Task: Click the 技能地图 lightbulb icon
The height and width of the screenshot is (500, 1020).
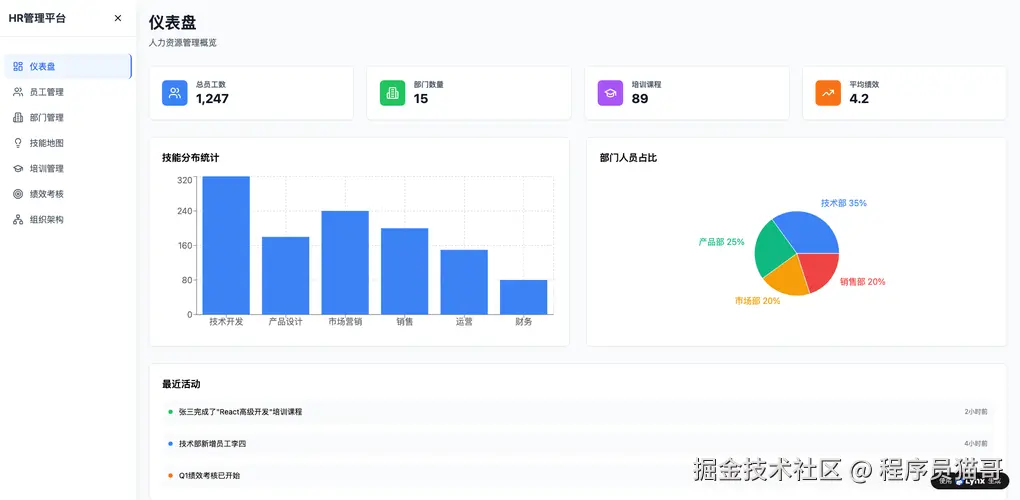Action: pyautogui.click(x=18, y=143)
